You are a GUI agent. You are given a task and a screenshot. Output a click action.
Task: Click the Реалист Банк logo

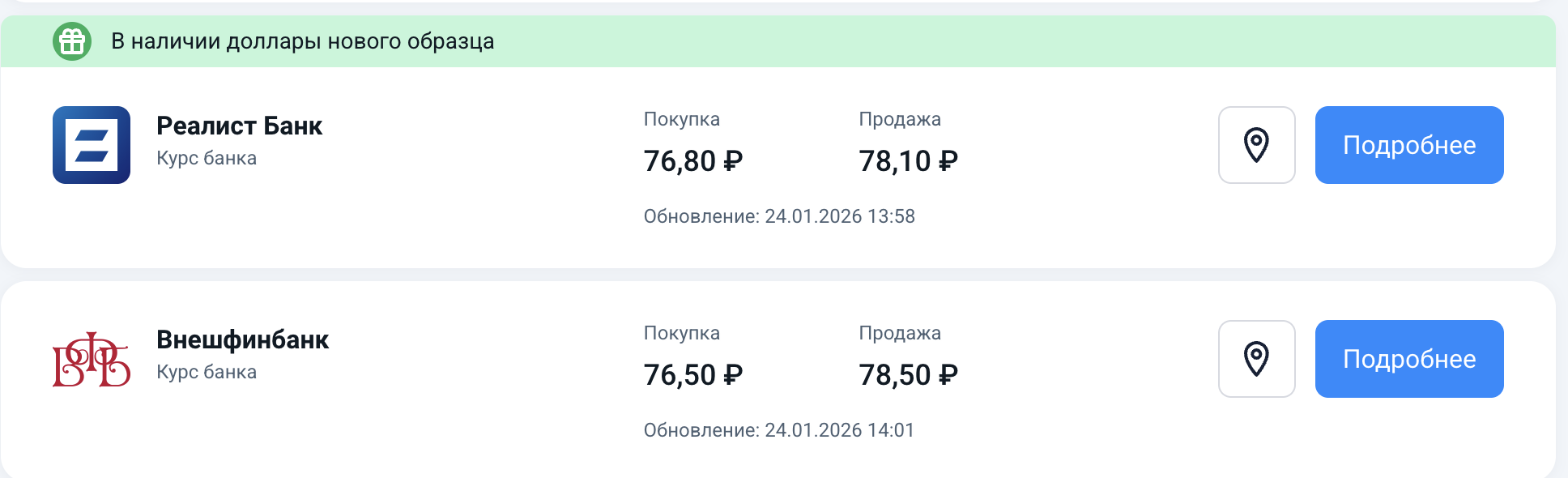click(92, 145)
